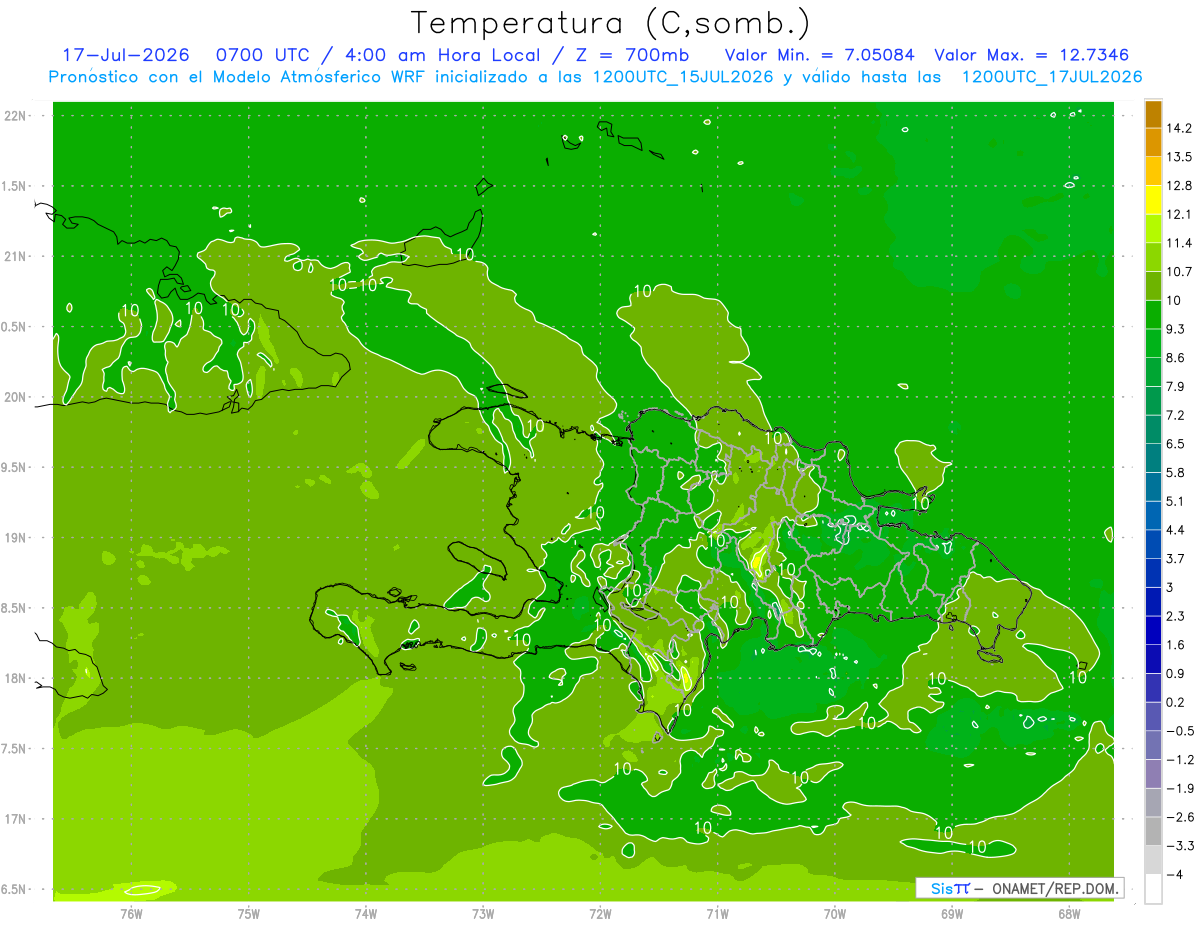Click the '5.1' colorbar scale value
The image size is (1200, 927).
(1176, 501)
